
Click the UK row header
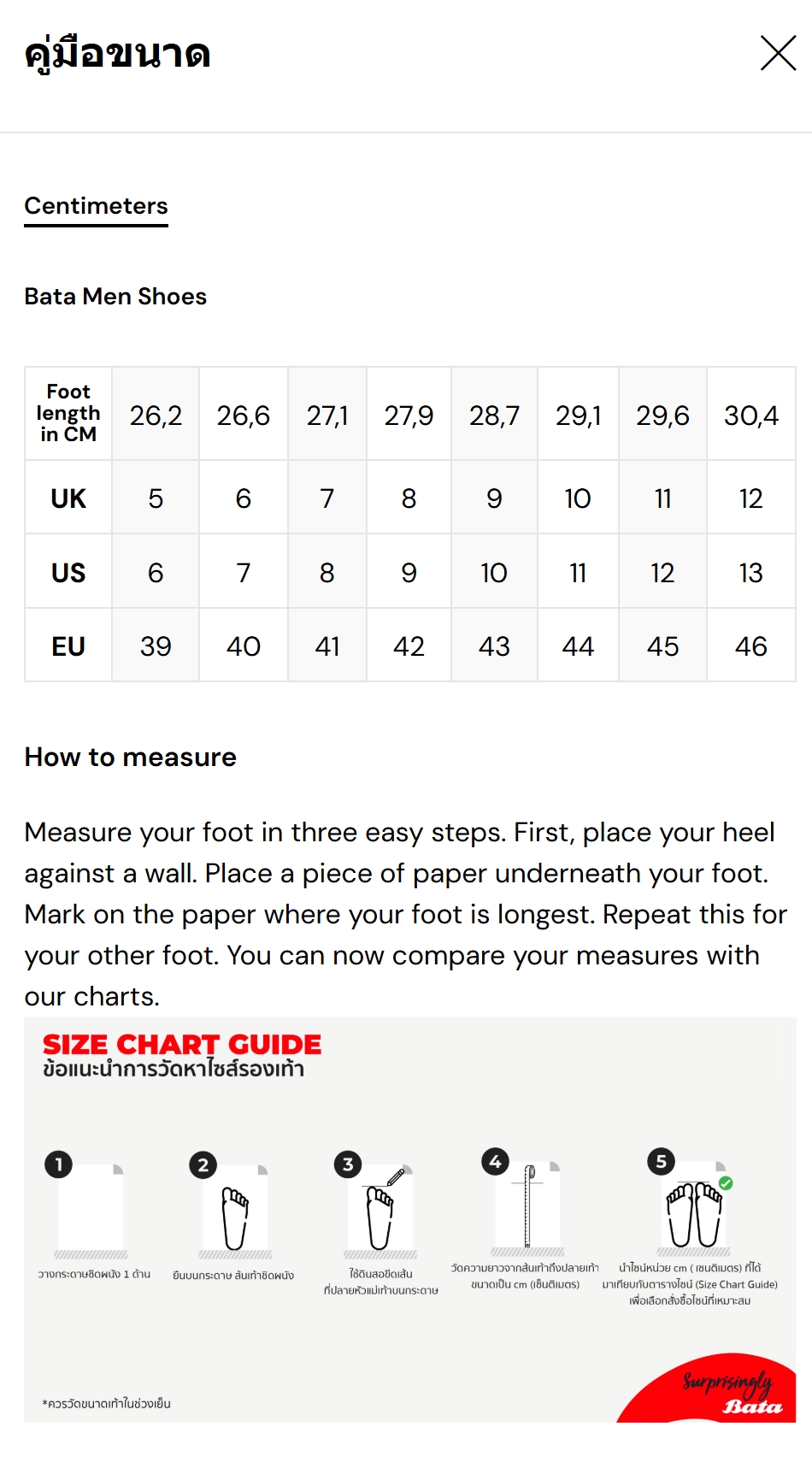point(68,498)
